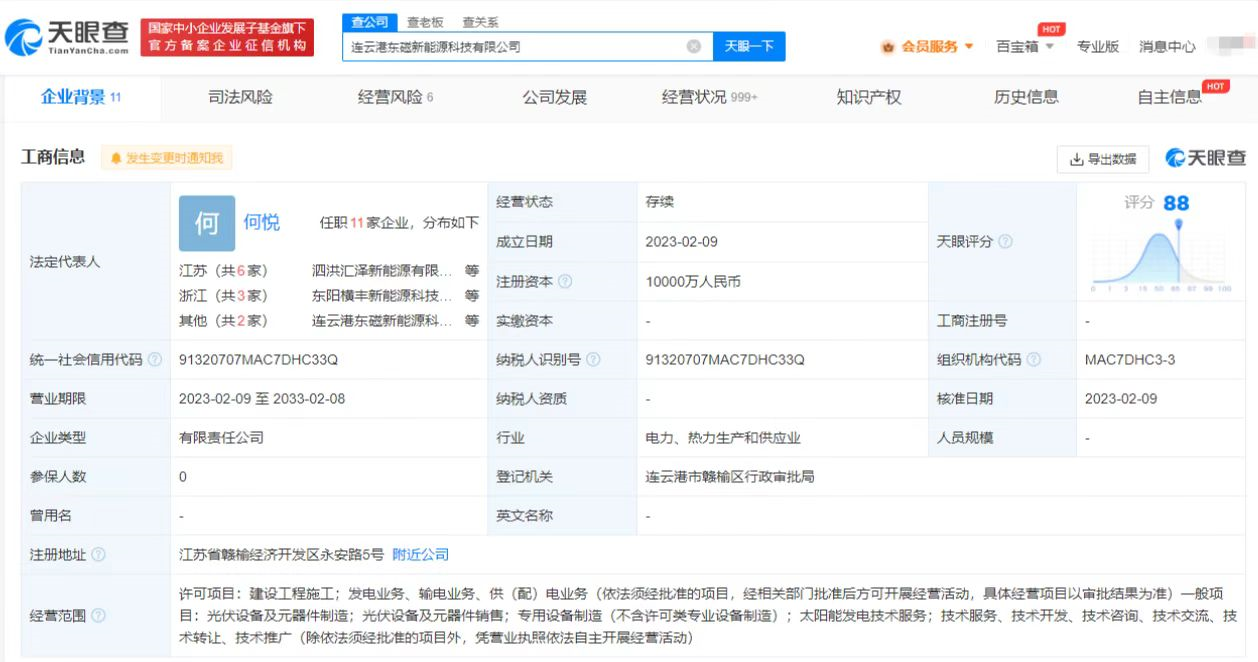Click the 江苏省赣榆经济开发区永安路5号 address
This screenshot has width=1258, height=662.
pyautogui.click(x=281, y=554)
